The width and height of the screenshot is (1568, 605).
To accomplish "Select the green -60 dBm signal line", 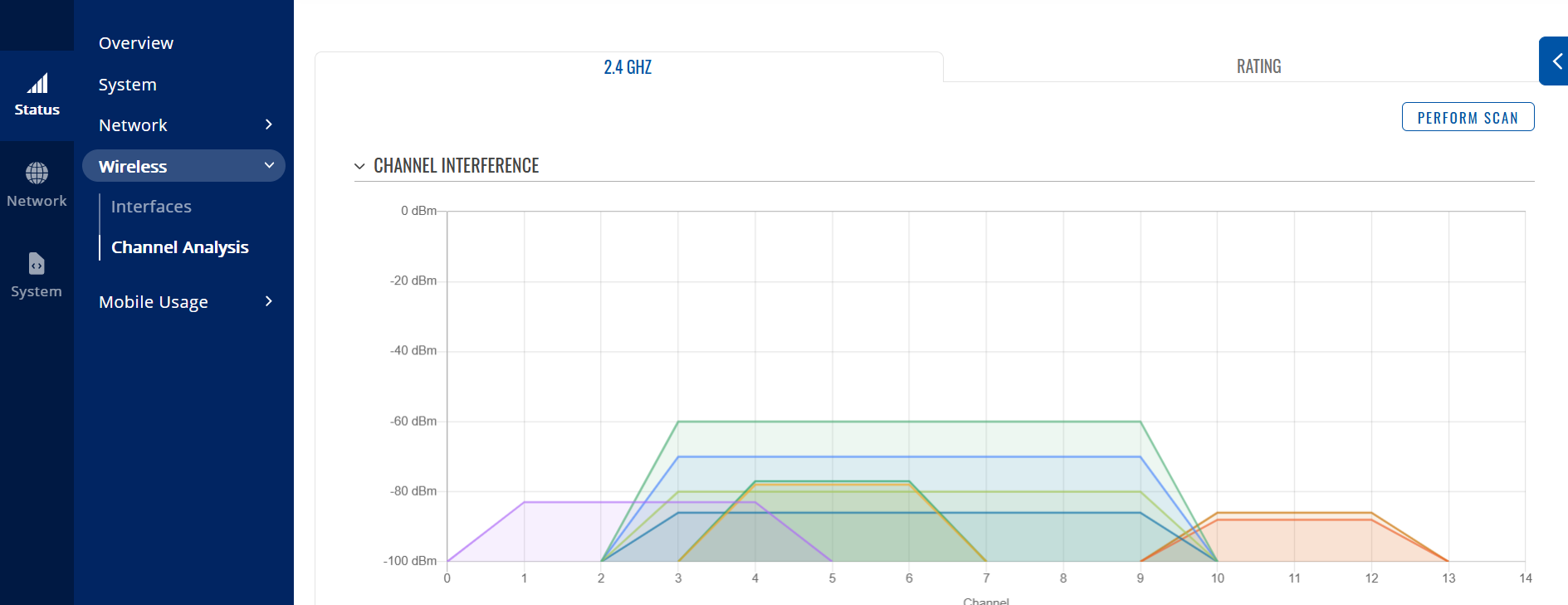I will pos(909,422).
